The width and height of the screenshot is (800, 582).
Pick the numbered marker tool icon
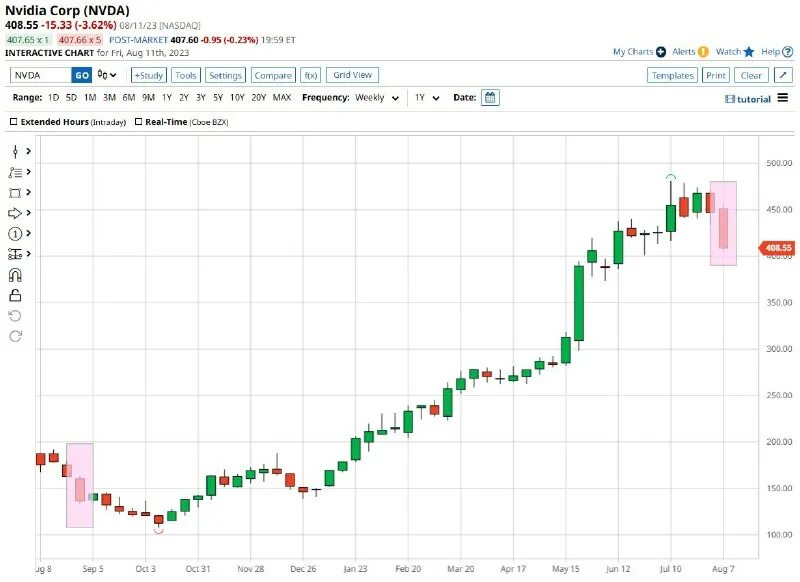pos(15,234)
